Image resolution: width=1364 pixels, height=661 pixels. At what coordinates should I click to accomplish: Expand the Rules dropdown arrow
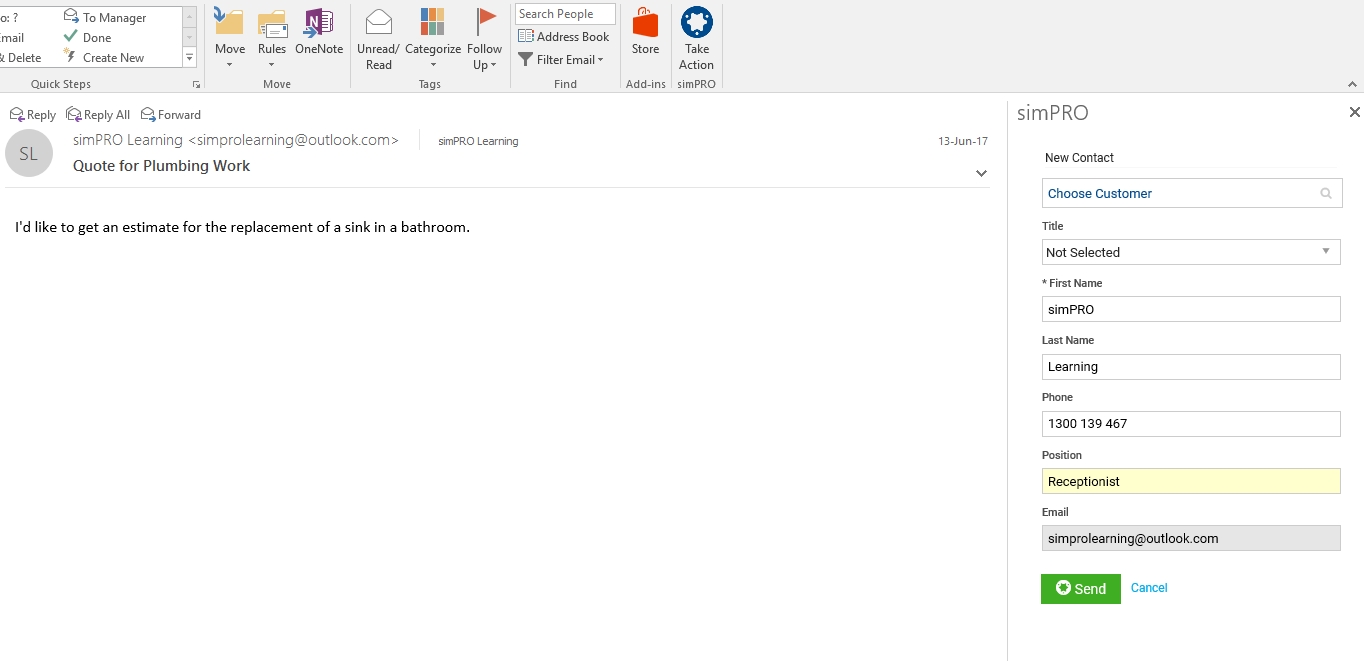[272, 65]
